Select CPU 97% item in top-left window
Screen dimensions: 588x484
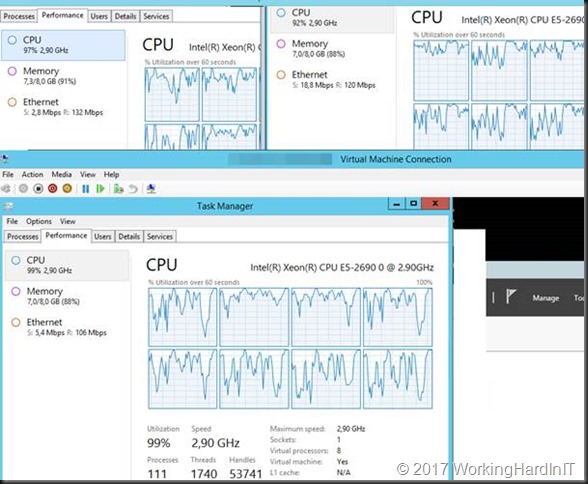tap(63, 45)
